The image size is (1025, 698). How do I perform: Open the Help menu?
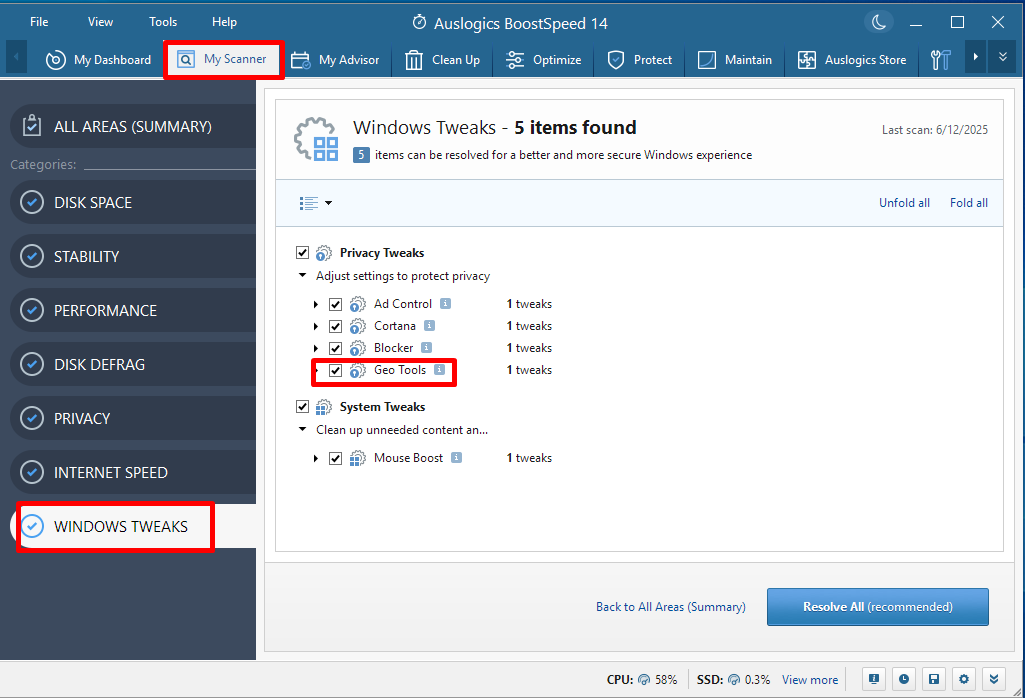[x=224, y=22]
